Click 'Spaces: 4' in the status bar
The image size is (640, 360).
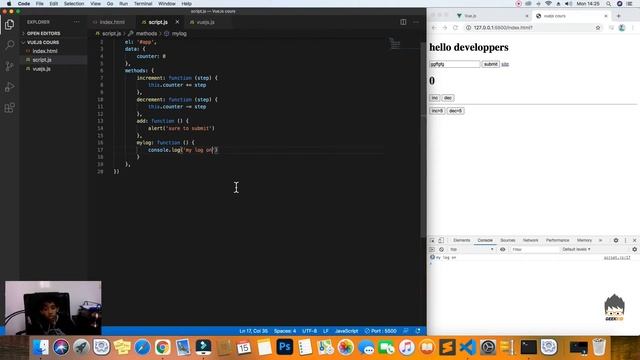coord(285,331)
